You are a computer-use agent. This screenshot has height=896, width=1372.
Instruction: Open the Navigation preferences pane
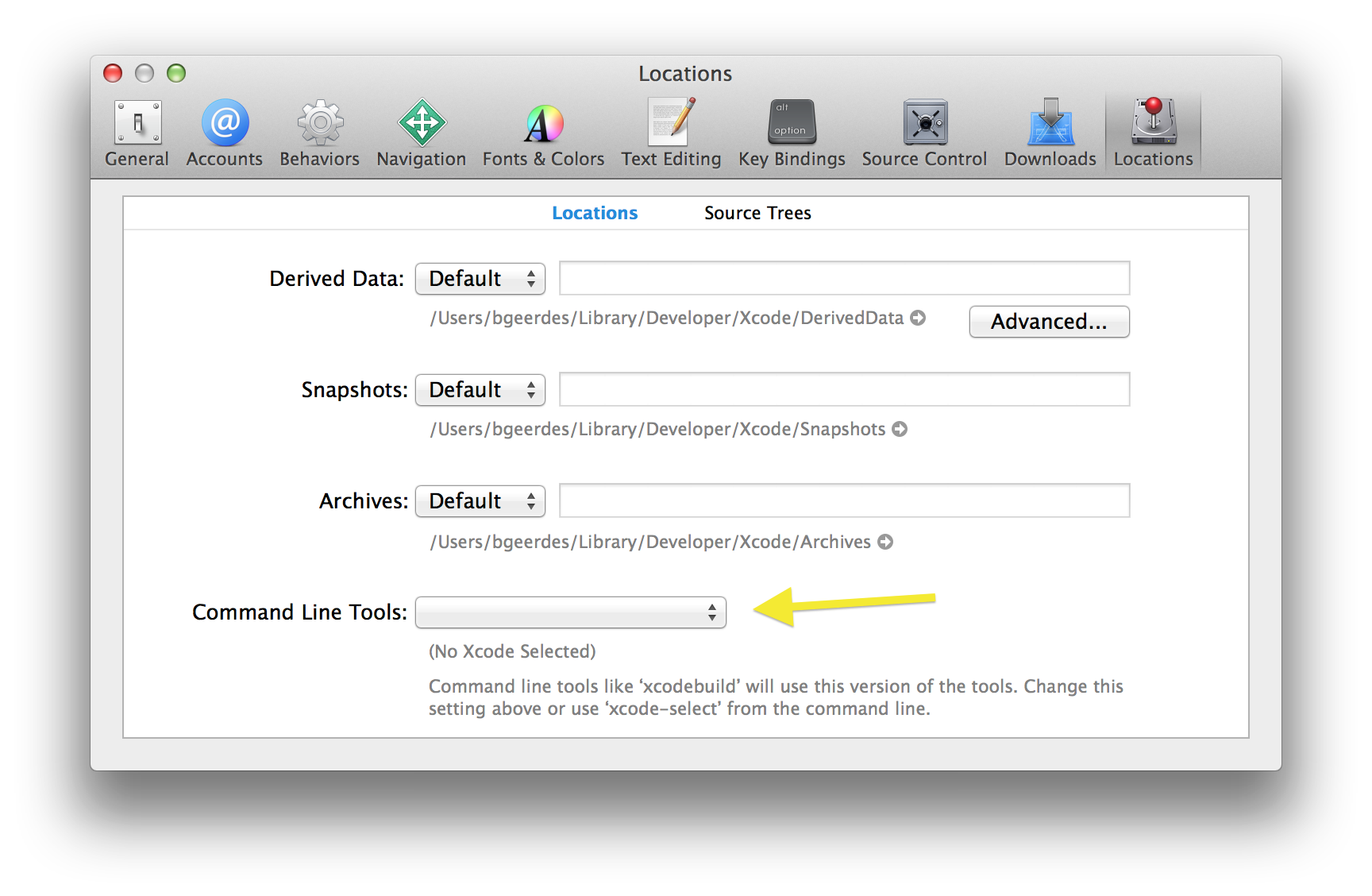(x=422, y=133)
